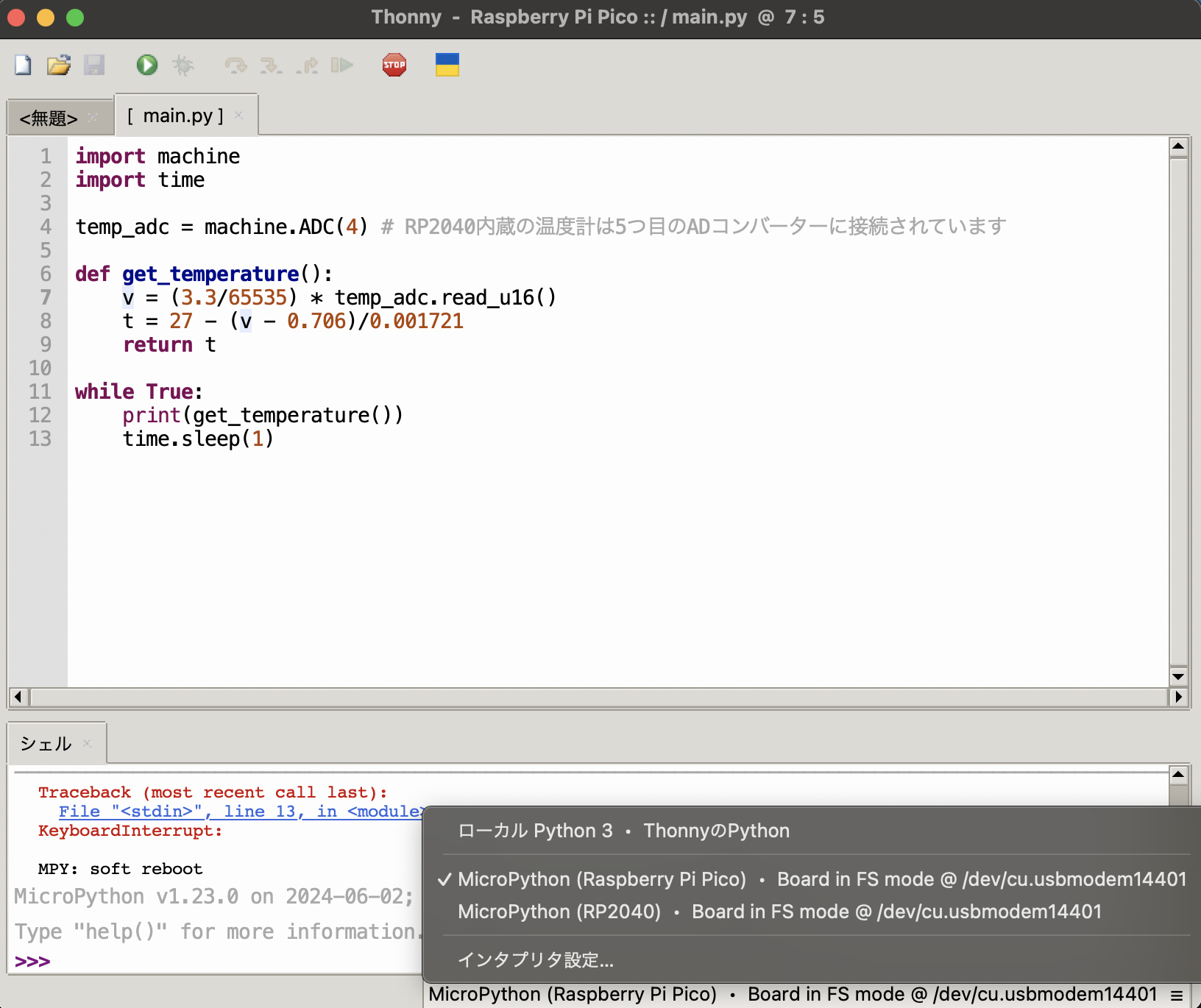Click the options icon at bottom right
This screenshot has height=1008, width=1201.
(x=1187, y=993)
